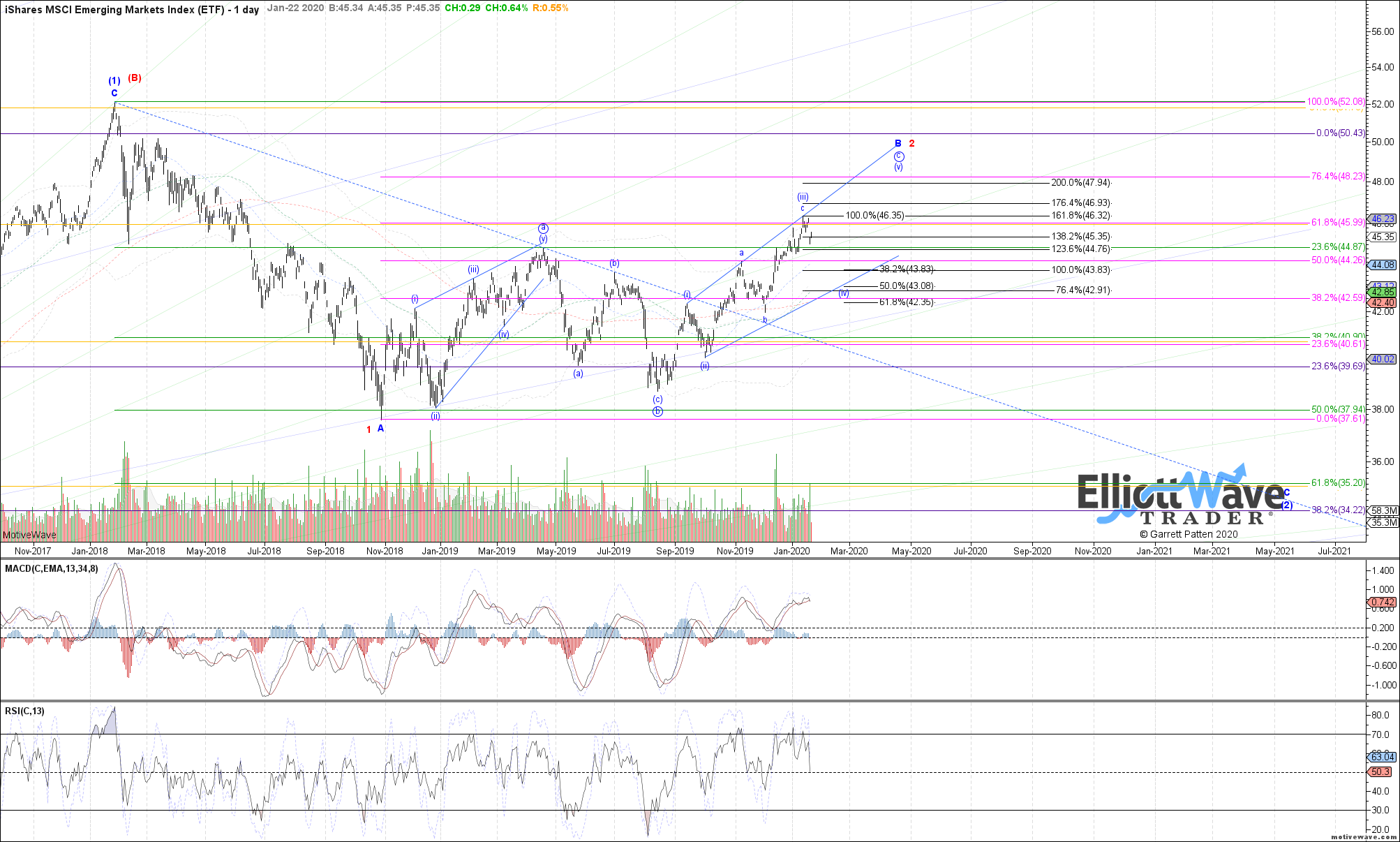Select the 0.0%(50.43) Fibonacci label

(1340, 133)
